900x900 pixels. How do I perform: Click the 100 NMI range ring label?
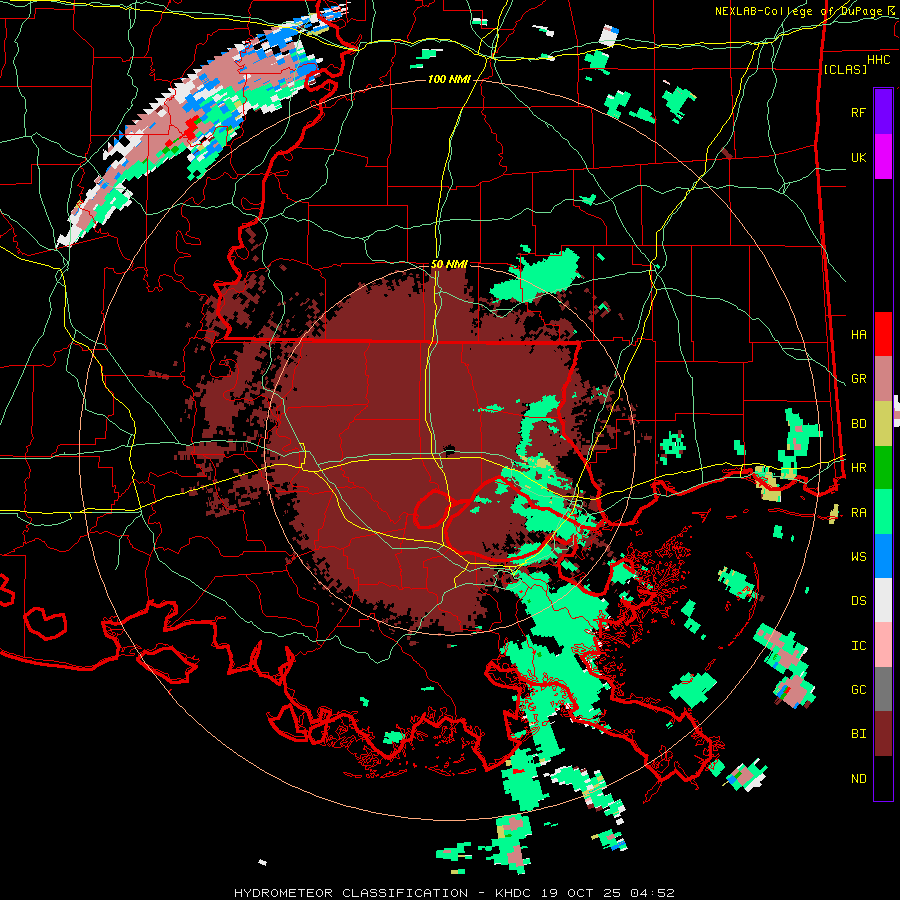tap(449, 79)
